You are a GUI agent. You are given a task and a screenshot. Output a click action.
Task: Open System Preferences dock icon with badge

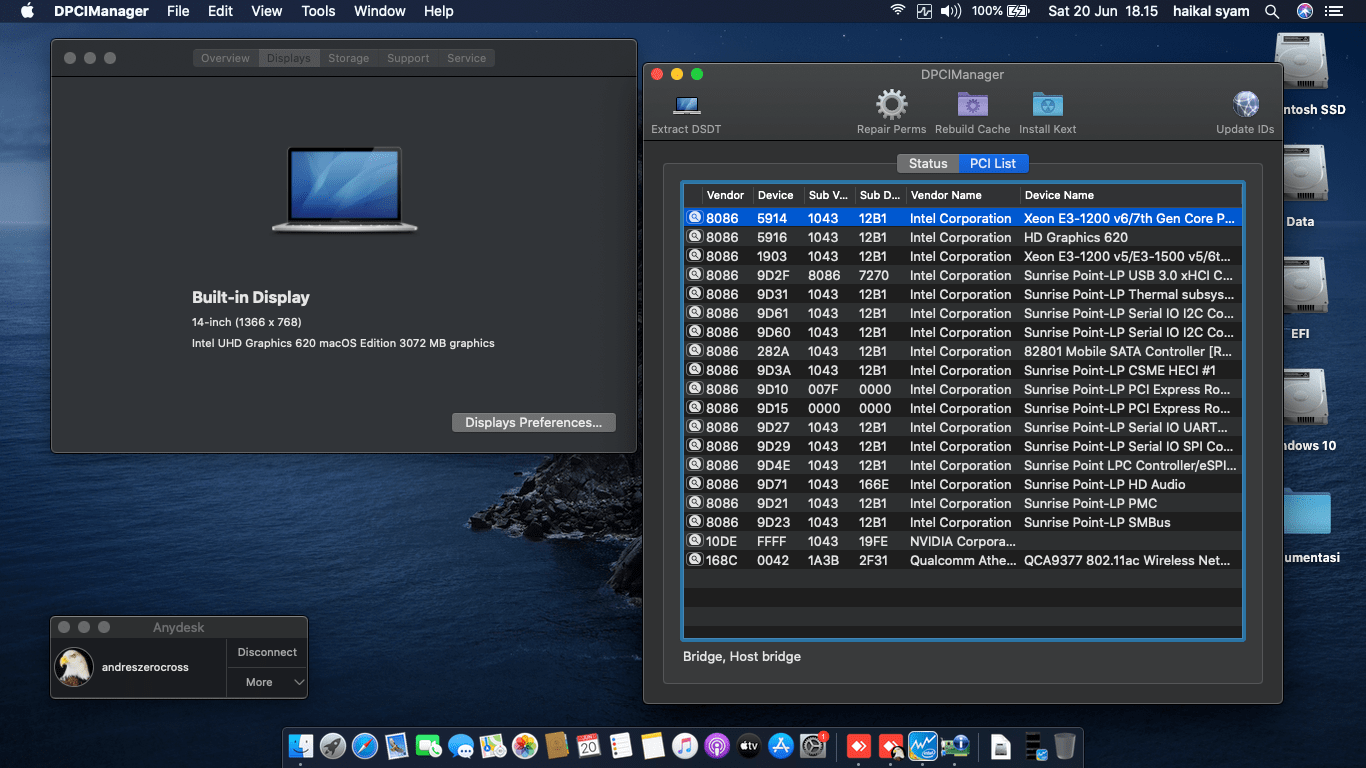tap(813, 745)
